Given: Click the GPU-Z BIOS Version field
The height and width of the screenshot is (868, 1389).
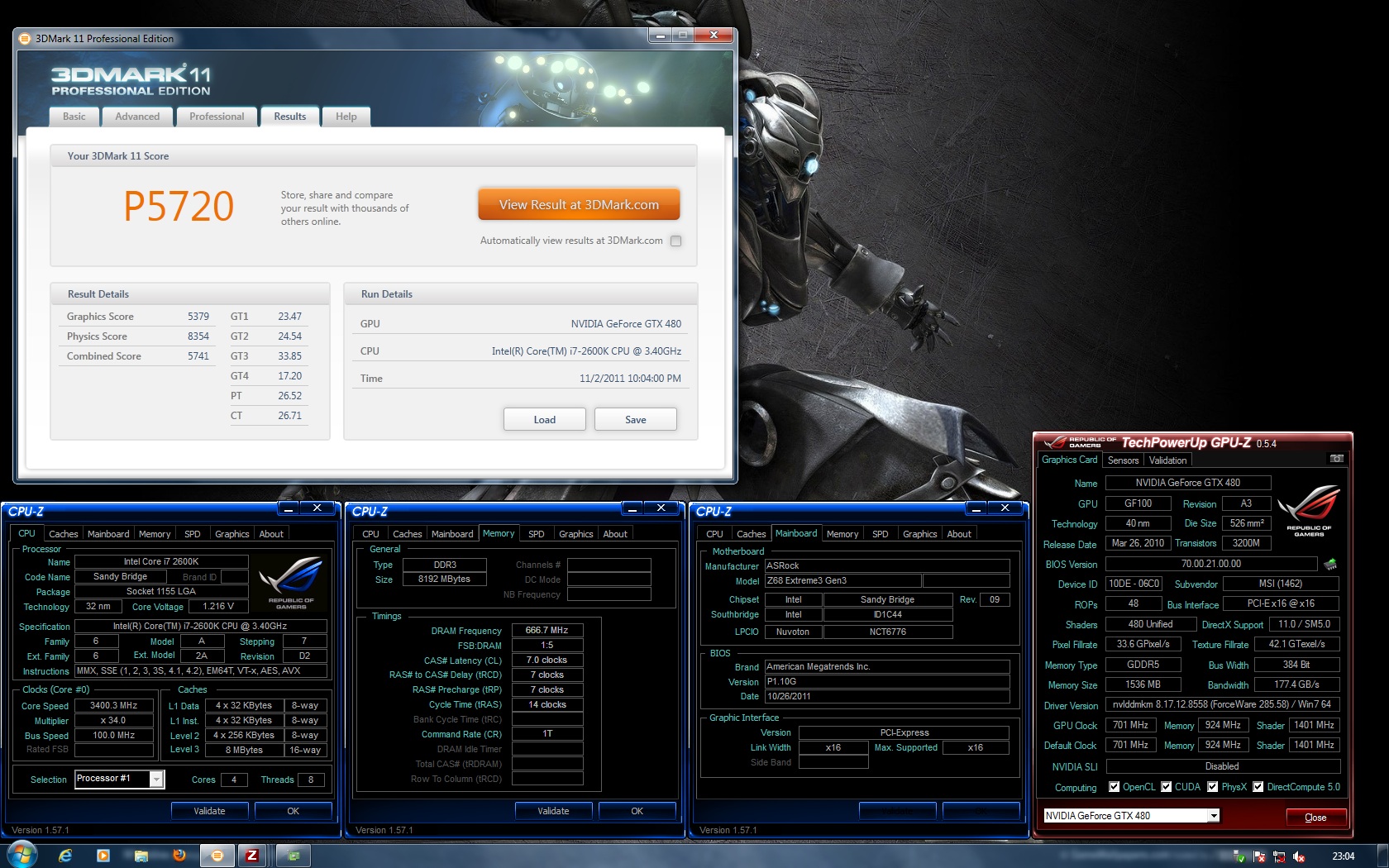Looking at the screenshot, I should coord(1210,564).
